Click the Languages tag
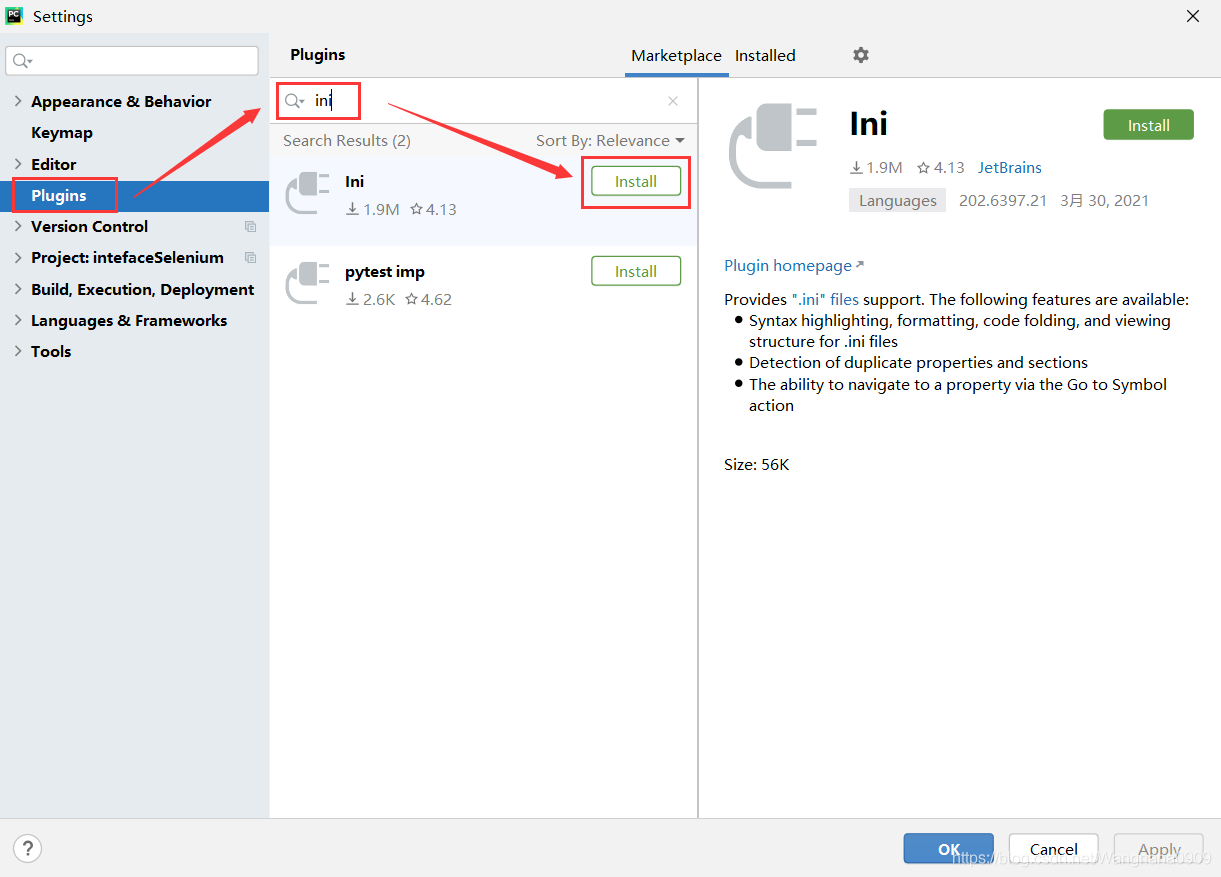Screen dimensions: 1221x877 [898, 201]
